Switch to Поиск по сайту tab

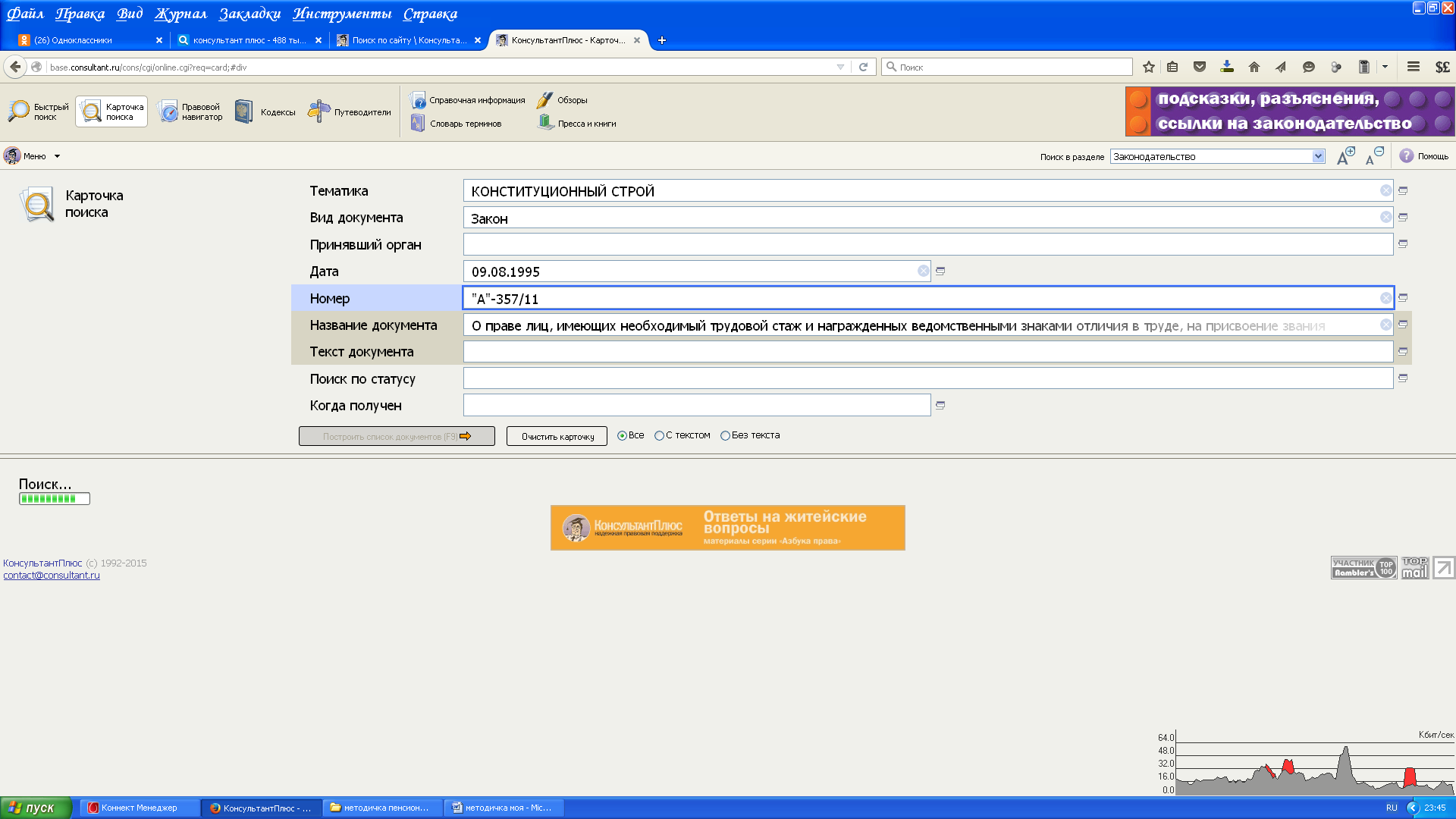(408, 40)
